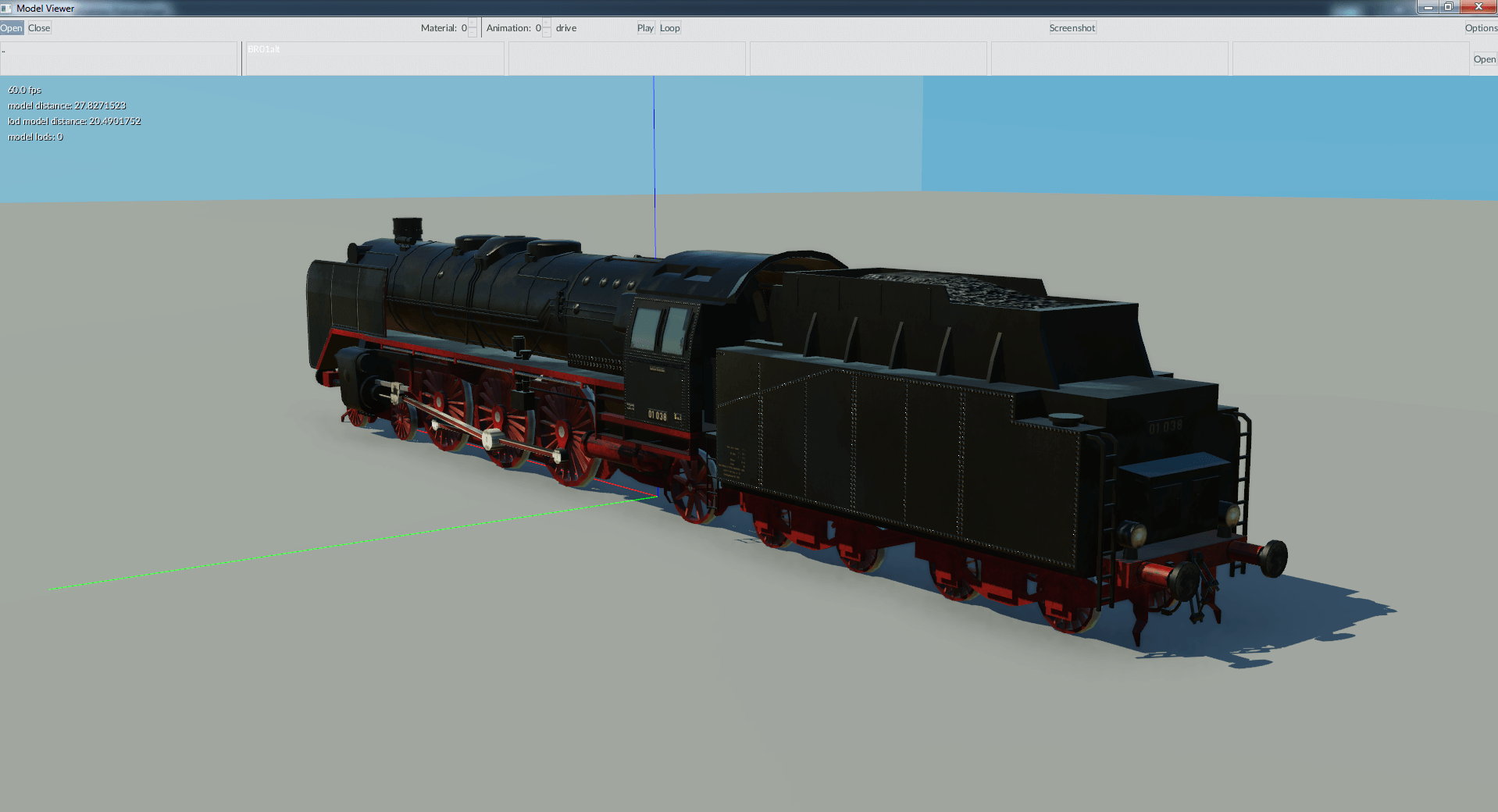The height and width of the screenshot is (812, 1498).
Task: Click the 'drive' animation name label
Action: [566, 28]
